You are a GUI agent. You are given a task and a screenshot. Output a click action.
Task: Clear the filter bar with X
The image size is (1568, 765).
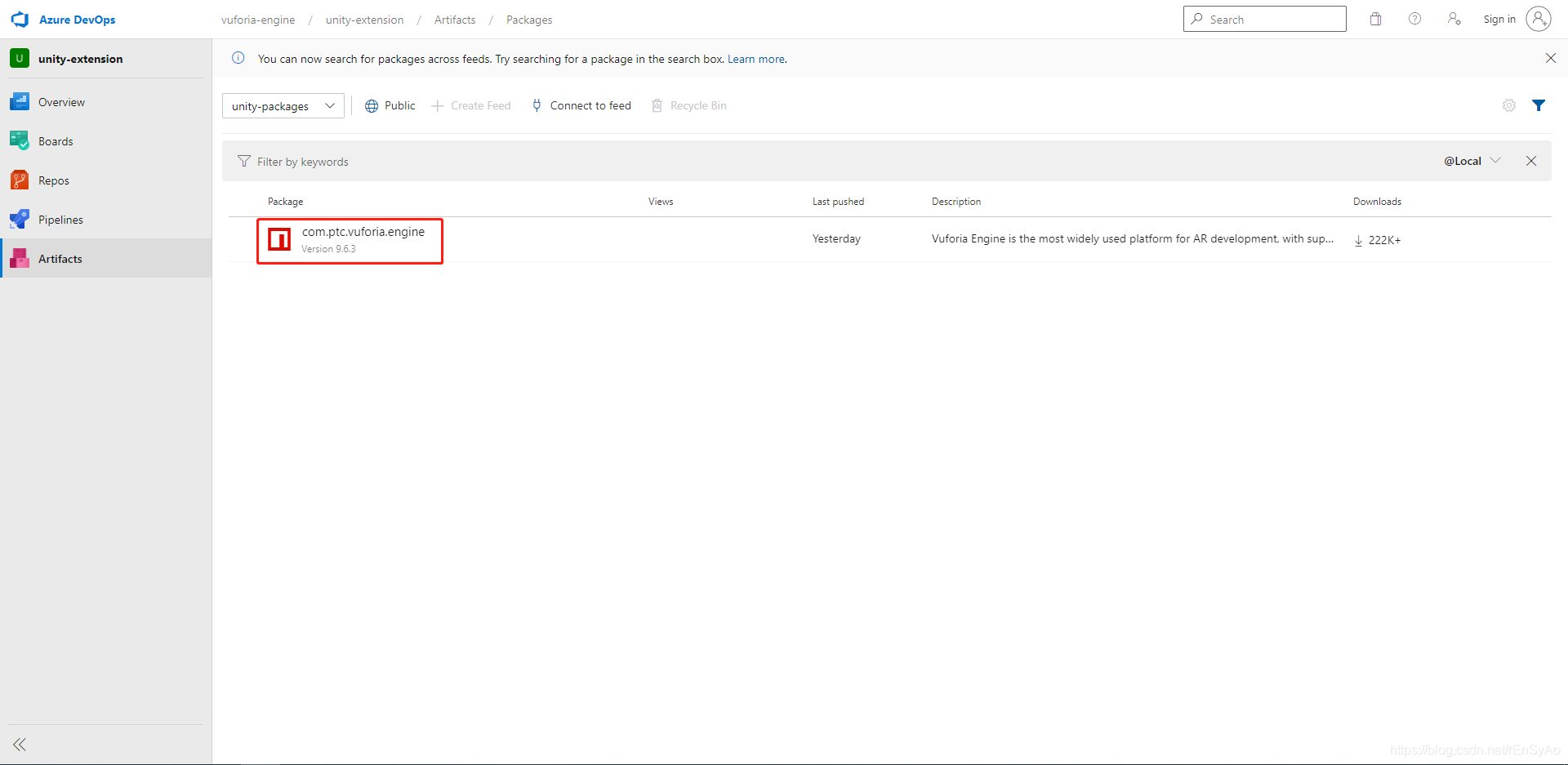point(1531,161)
